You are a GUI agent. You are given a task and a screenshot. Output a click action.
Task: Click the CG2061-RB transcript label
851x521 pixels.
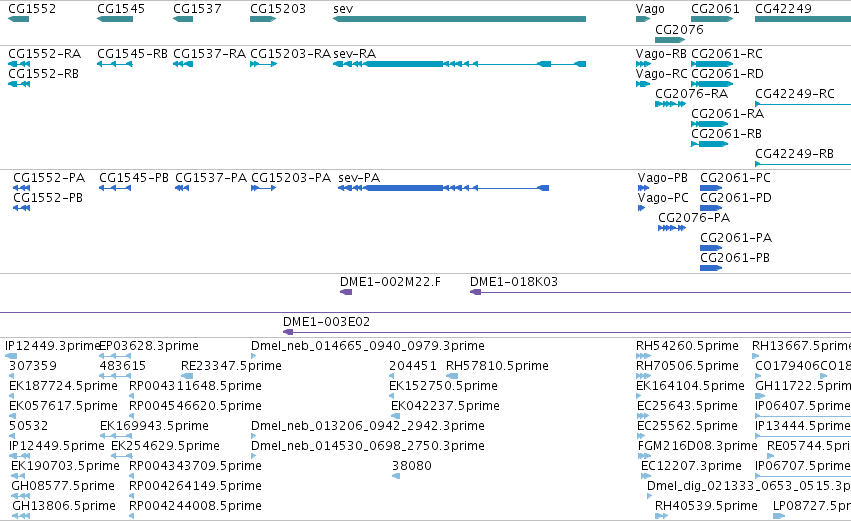click(x=726, y=134)
